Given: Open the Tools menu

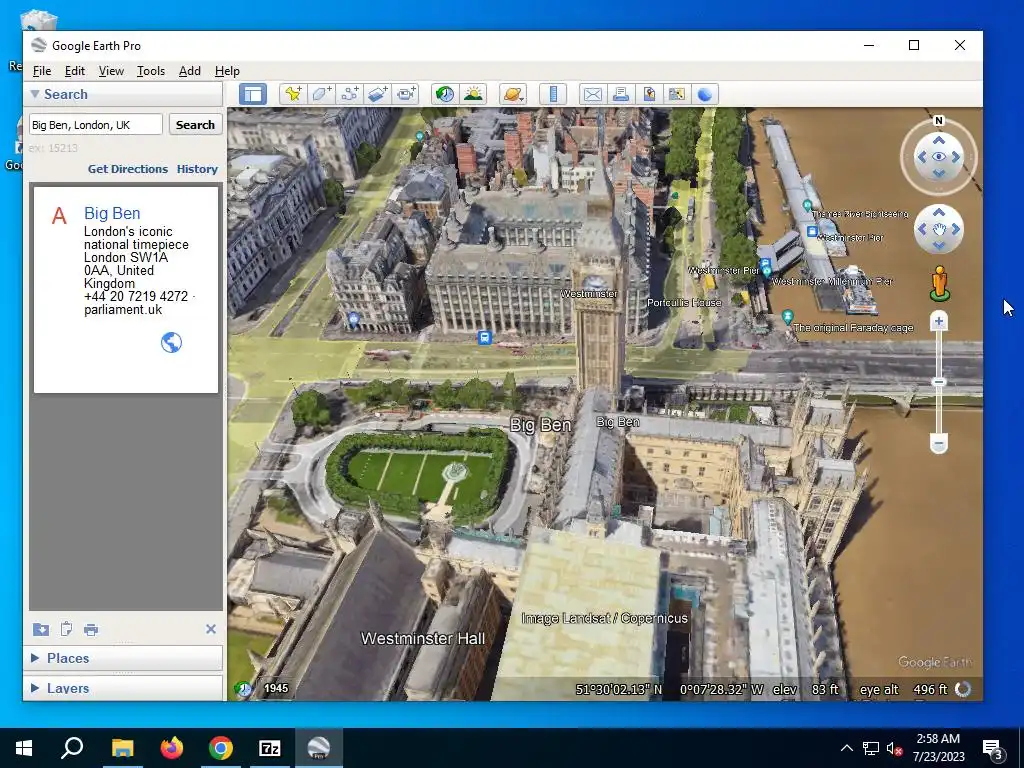Looking at the screenshot, I should pos(151,71).
